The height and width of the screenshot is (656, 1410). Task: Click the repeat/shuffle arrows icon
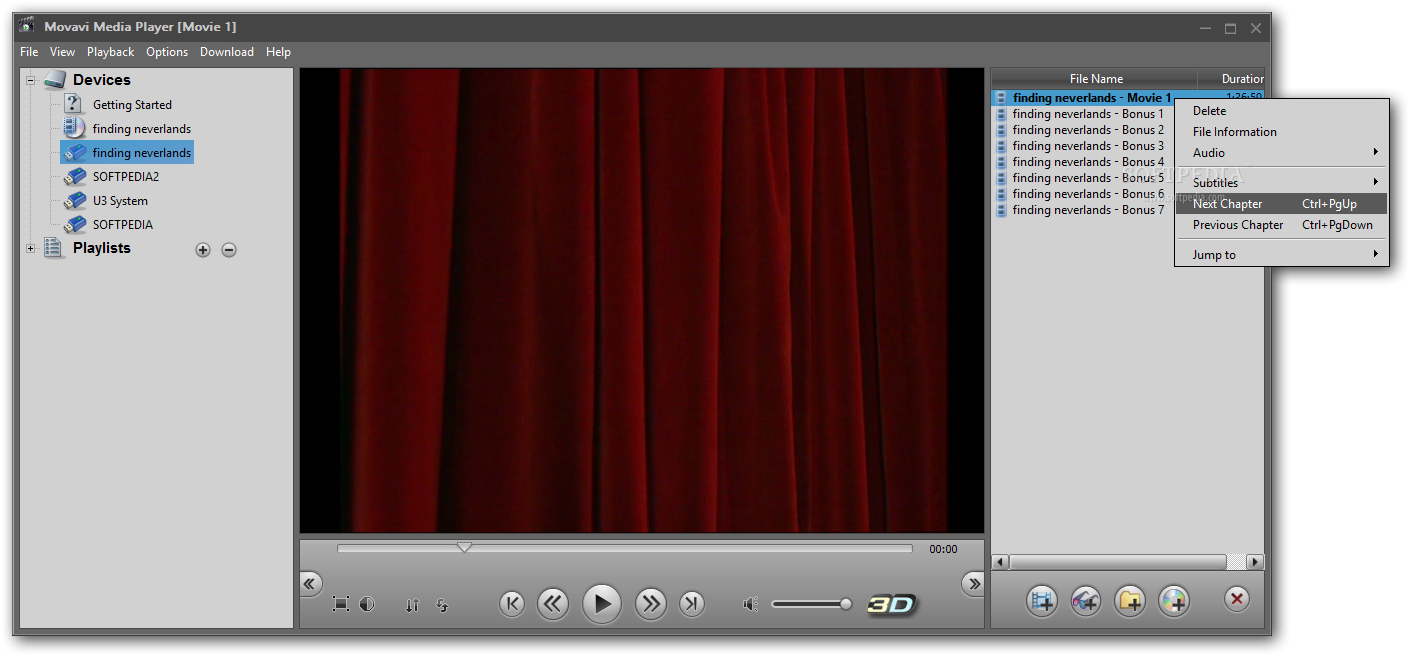coord(442,605)
